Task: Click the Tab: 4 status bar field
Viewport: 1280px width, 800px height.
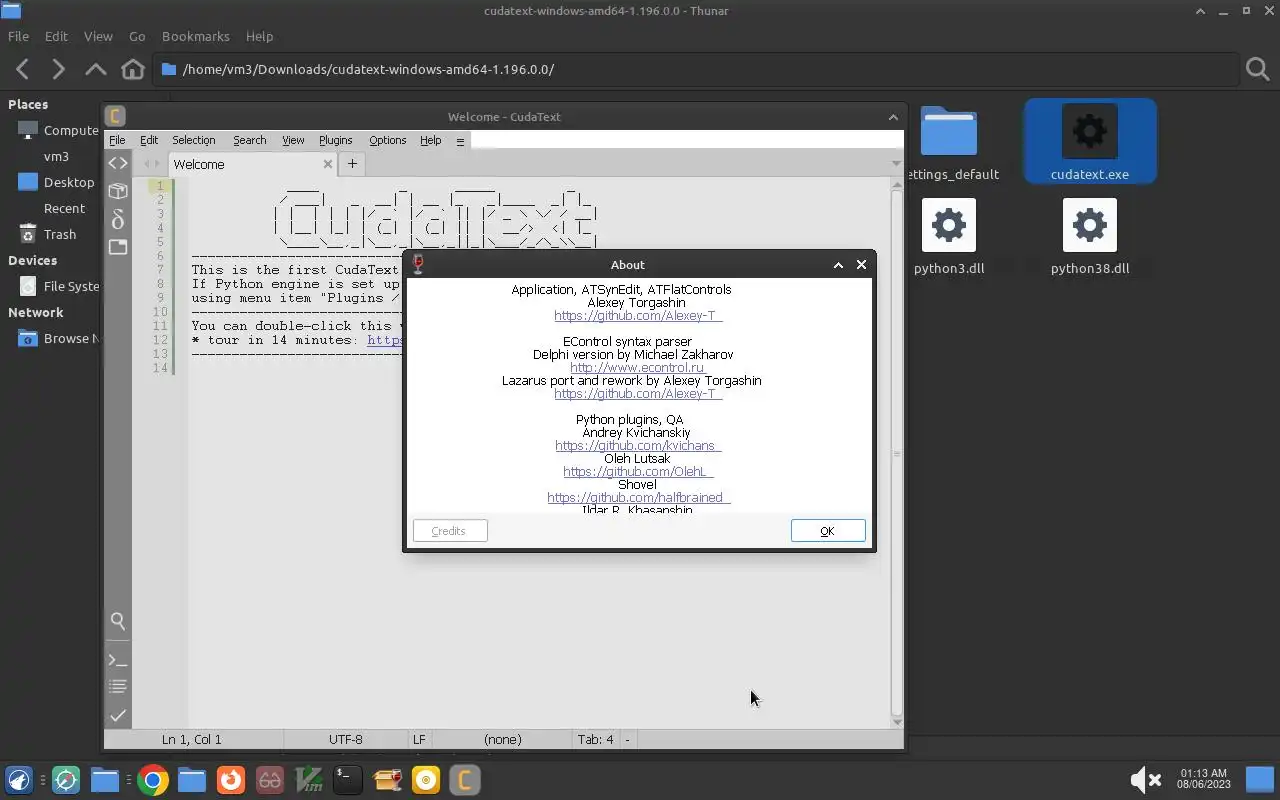Action: coord(595,740)
